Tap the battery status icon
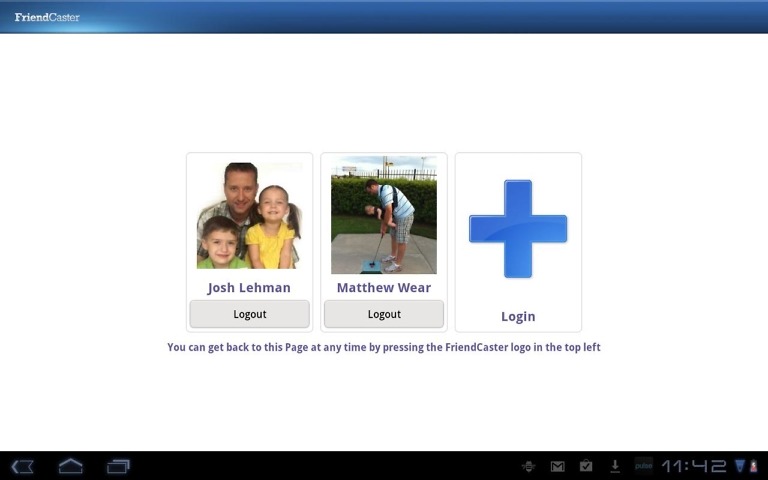768x480 pixels. (x=754, y=466)
